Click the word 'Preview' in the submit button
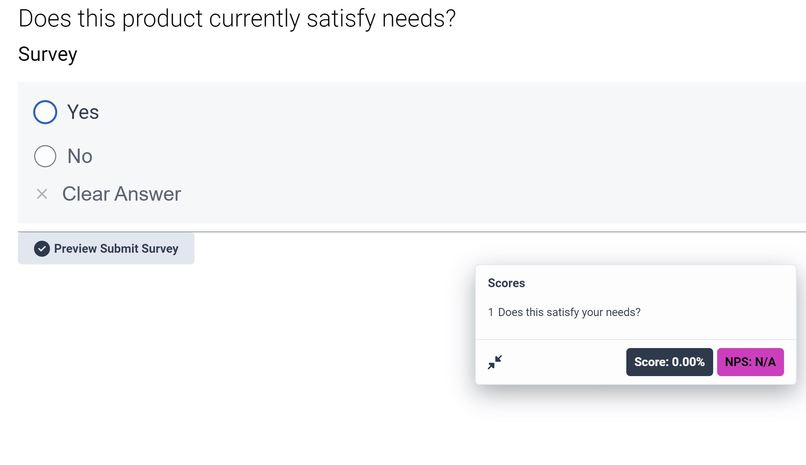 (76, 249)
